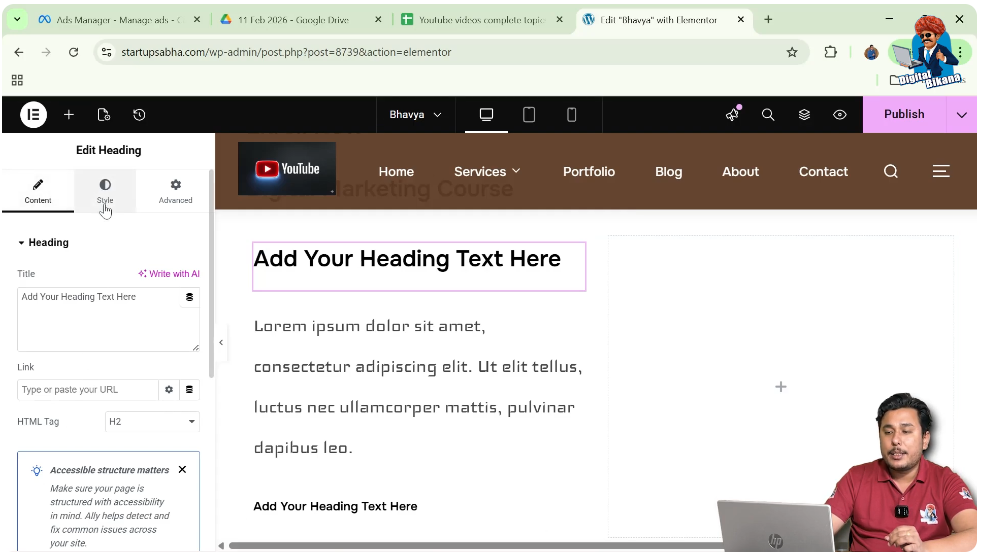Select the Lorem ipsum text widget
The width and height of the screenshot is (981, 556).
point(418,387)
